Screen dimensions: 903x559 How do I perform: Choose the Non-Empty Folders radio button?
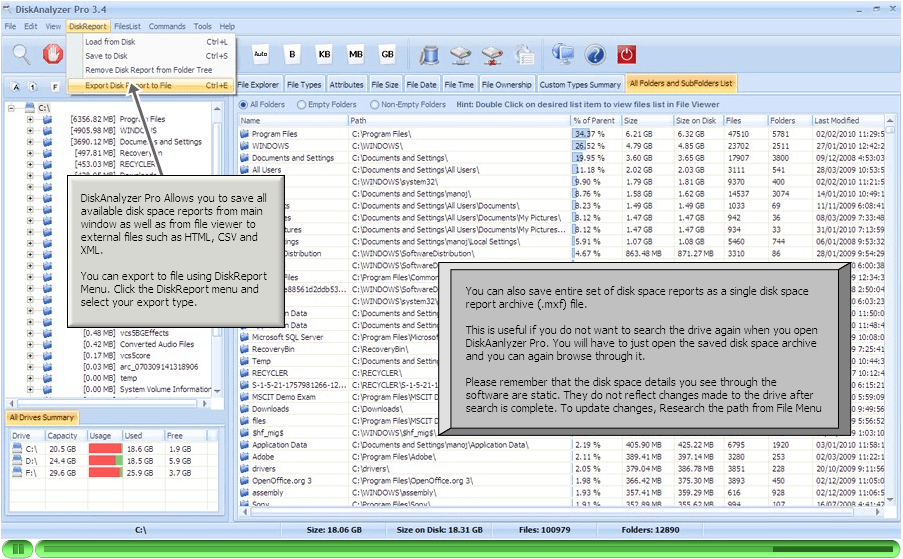tap(375, 104)
